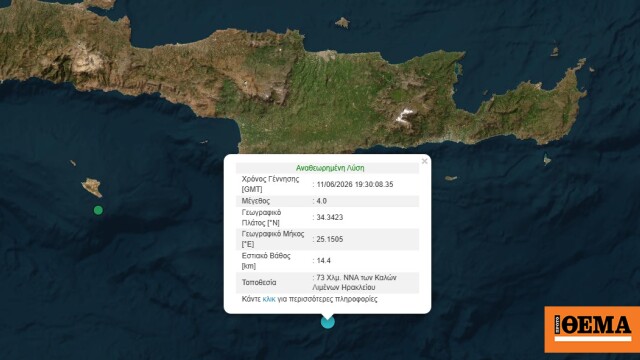Close the earthquake info popup

(x=424, y=161)
